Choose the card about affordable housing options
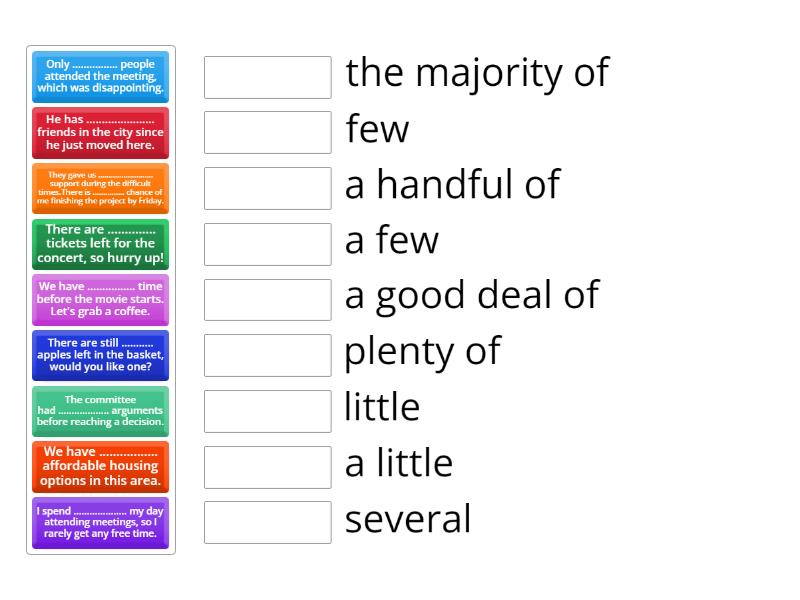Viewport: 800px width, 600px height. (100, 467)
